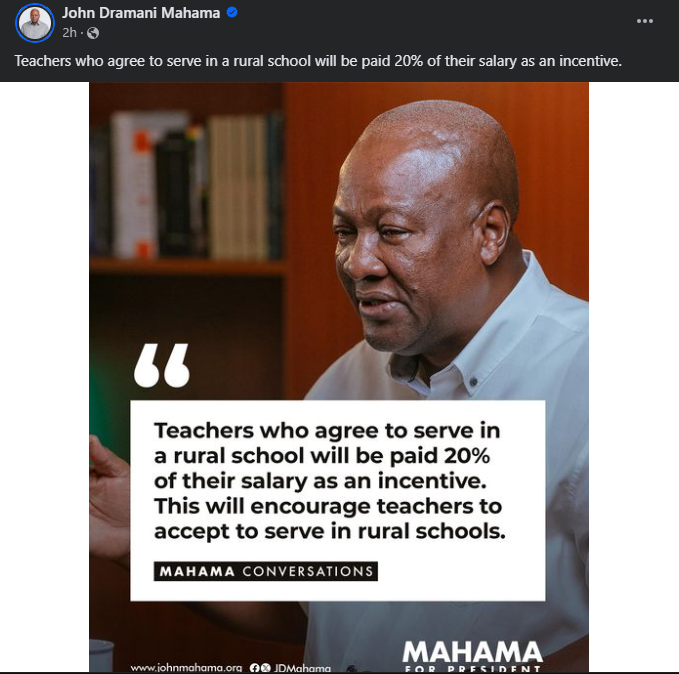Open John Dramani Mahama profile name link
679x674 pixels.
[x=141, y=13]
